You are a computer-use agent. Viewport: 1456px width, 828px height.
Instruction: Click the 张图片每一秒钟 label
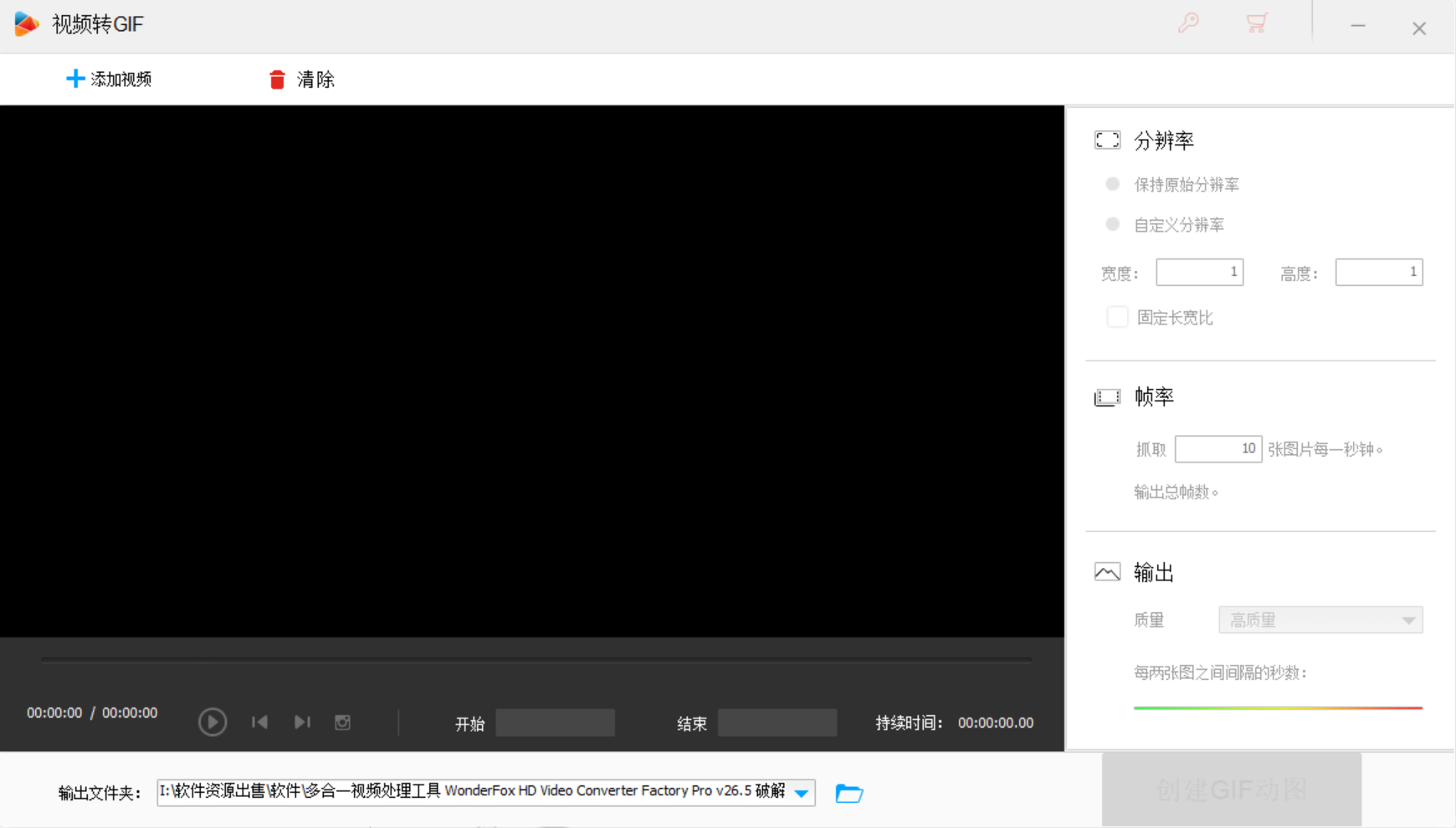coord(1325,449)
